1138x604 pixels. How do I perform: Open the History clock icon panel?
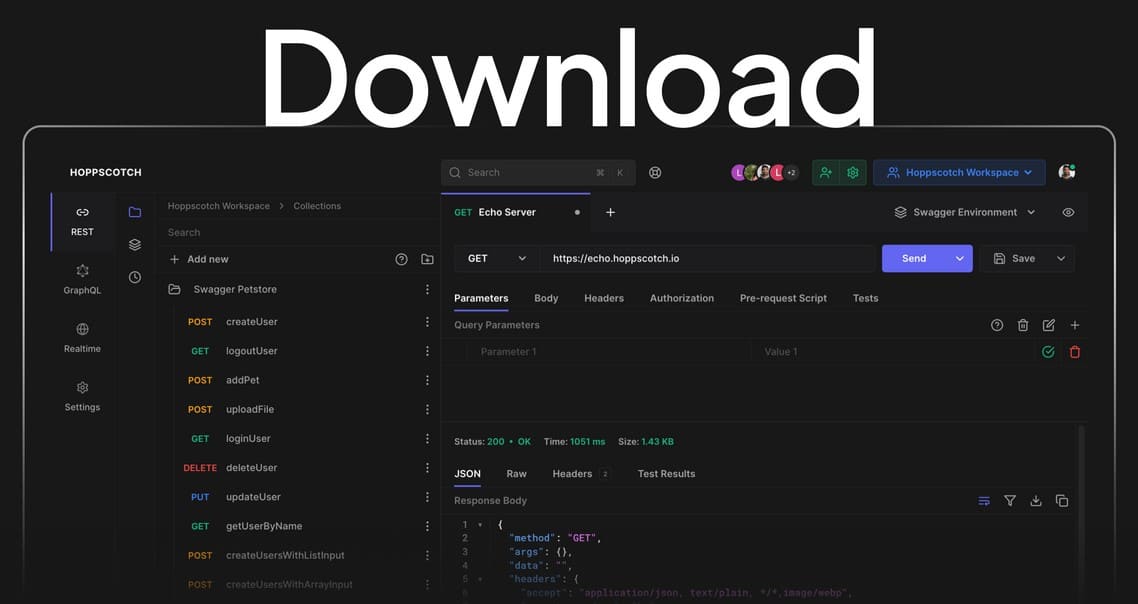pos(135,277)
